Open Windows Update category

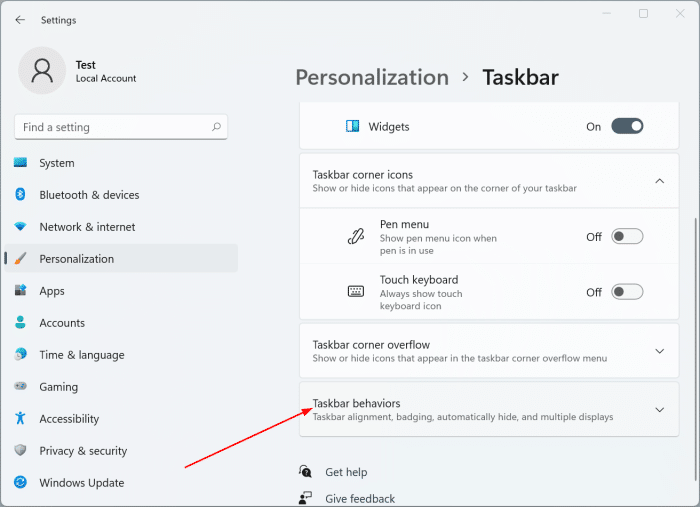coord(121,482)
